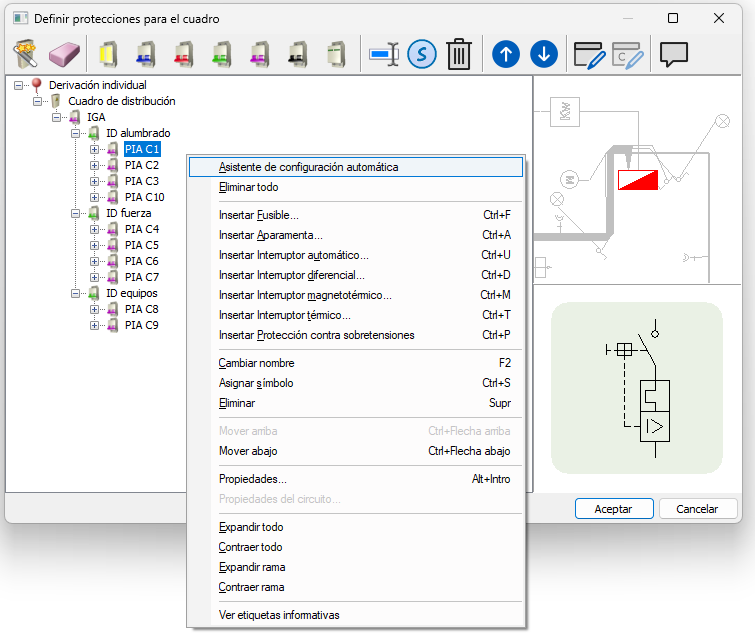Click the trash can delete icon
Screen dimensions: 755x640
[x=458, y=53]
